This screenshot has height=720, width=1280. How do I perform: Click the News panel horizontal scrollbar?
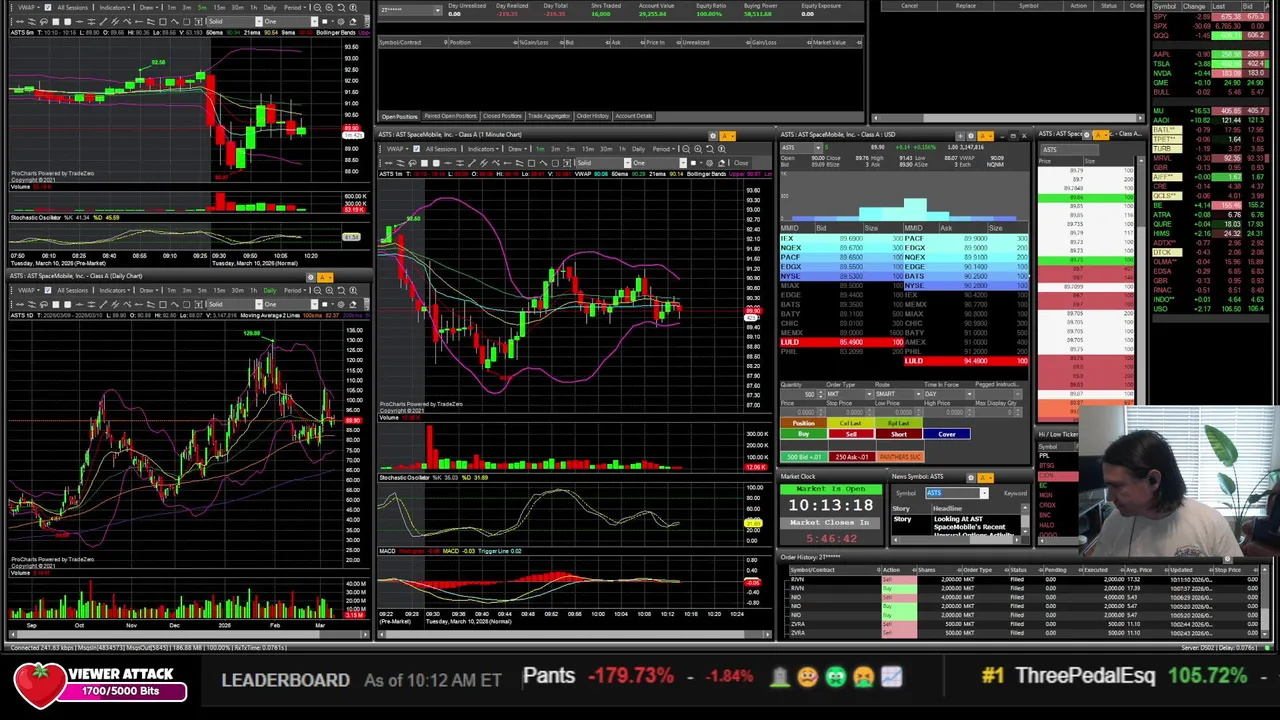955,540
